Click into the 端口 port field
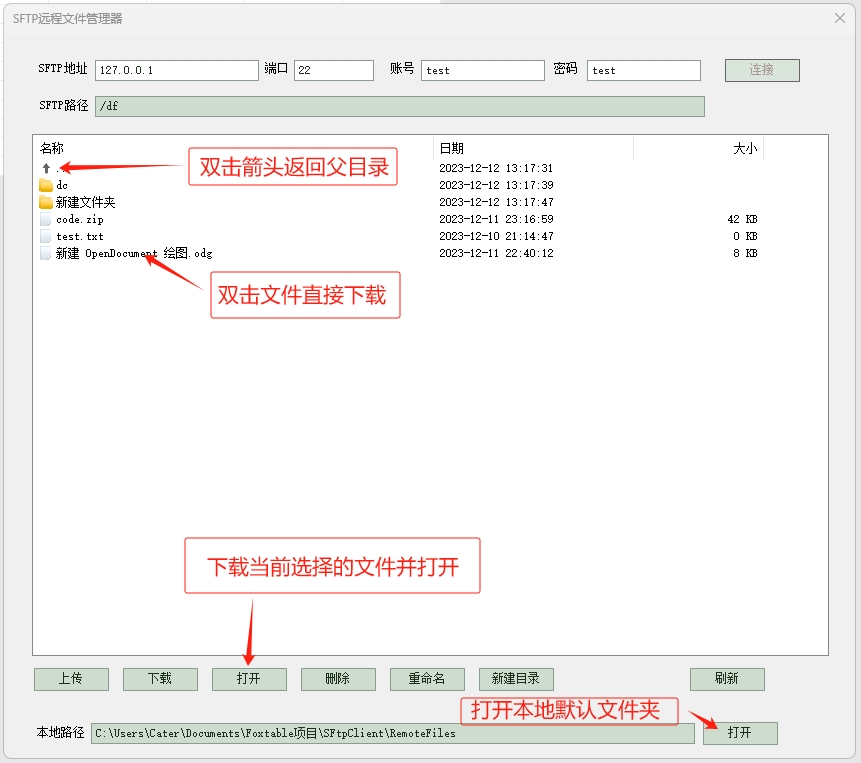This screenshot has height=763, width=861. pyautogui.click(x=333, y=70)
